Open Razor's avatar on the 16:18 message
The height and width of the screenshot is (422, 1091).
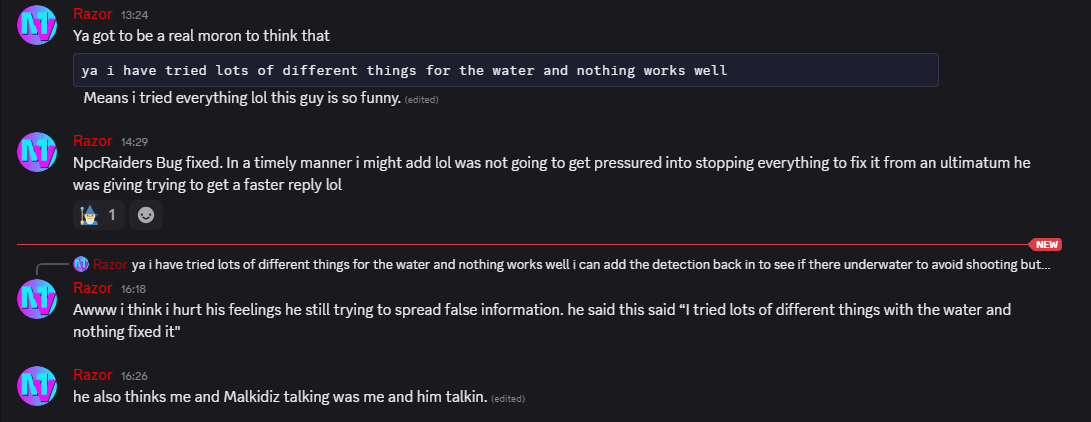37,299
